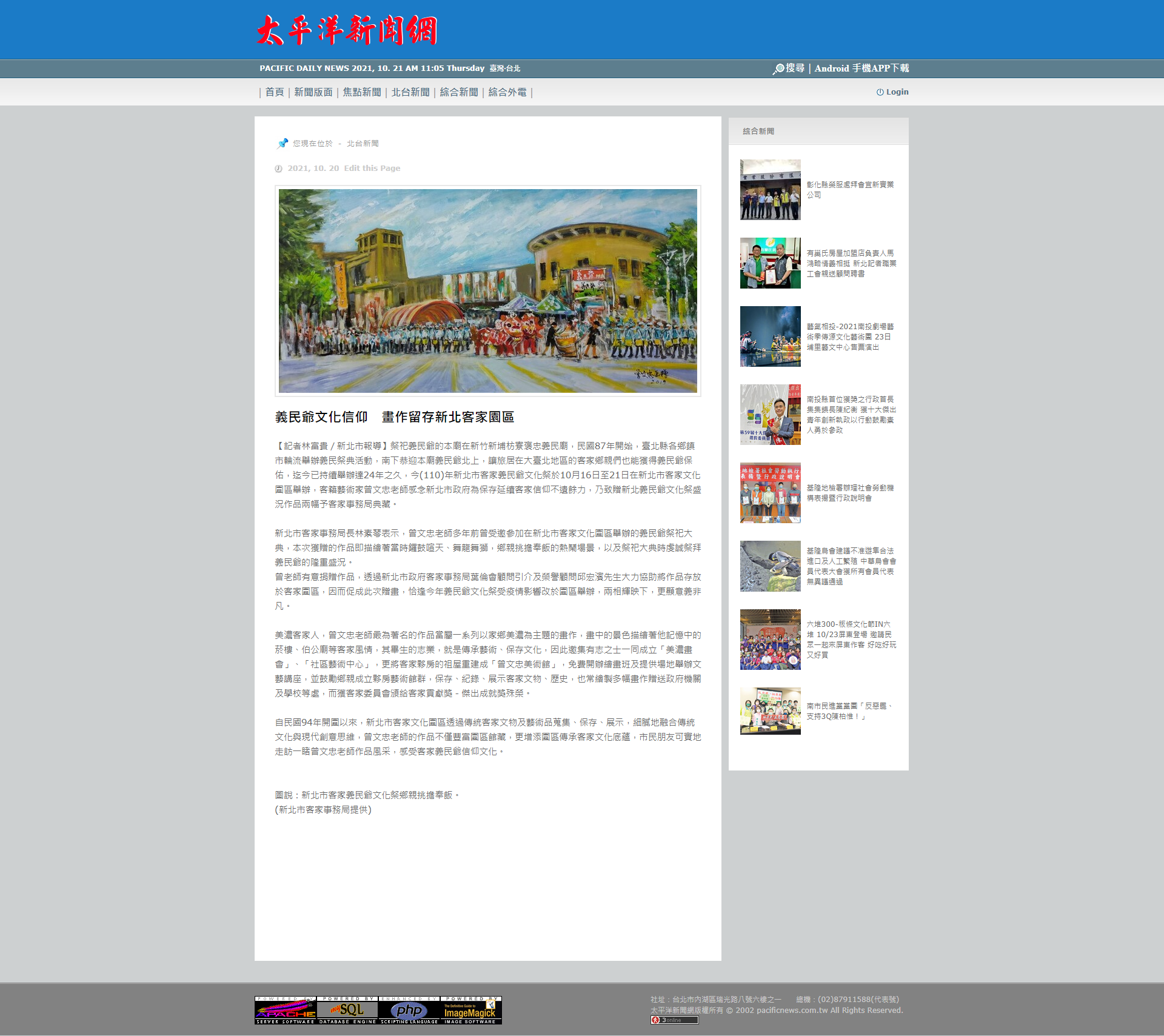Click the 綜合新聞 sidebar header

click(758, 131)
